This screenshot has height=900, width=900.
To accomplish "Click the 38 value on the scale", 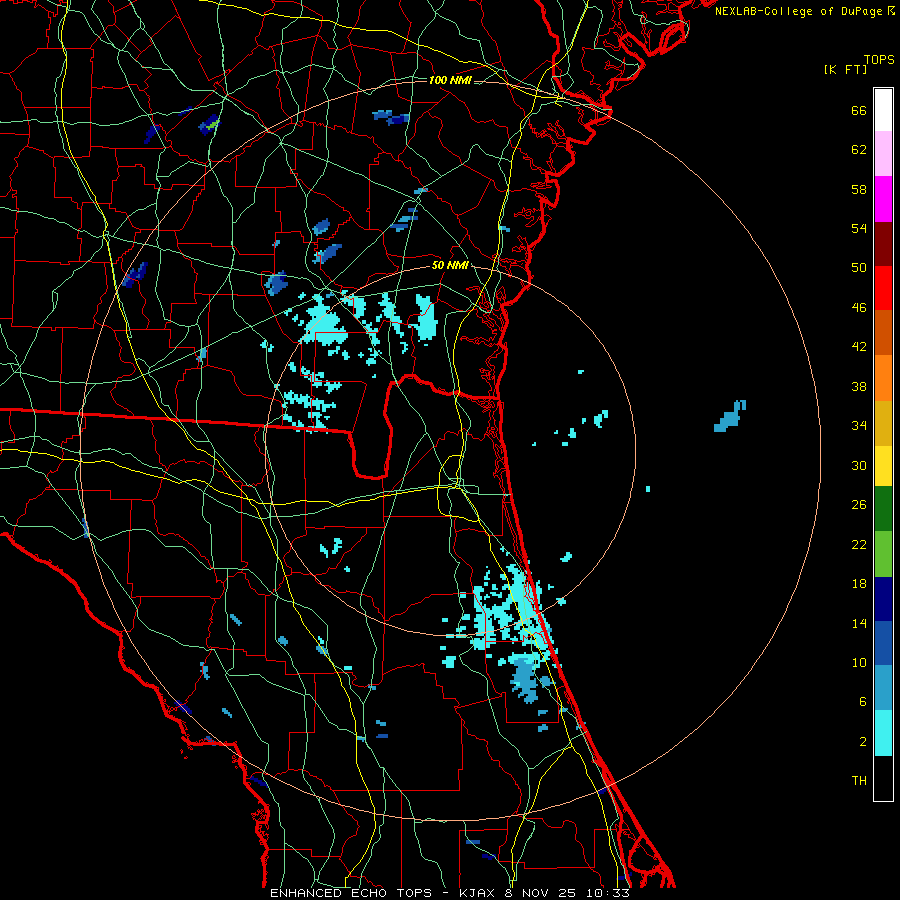I will 859,386.
